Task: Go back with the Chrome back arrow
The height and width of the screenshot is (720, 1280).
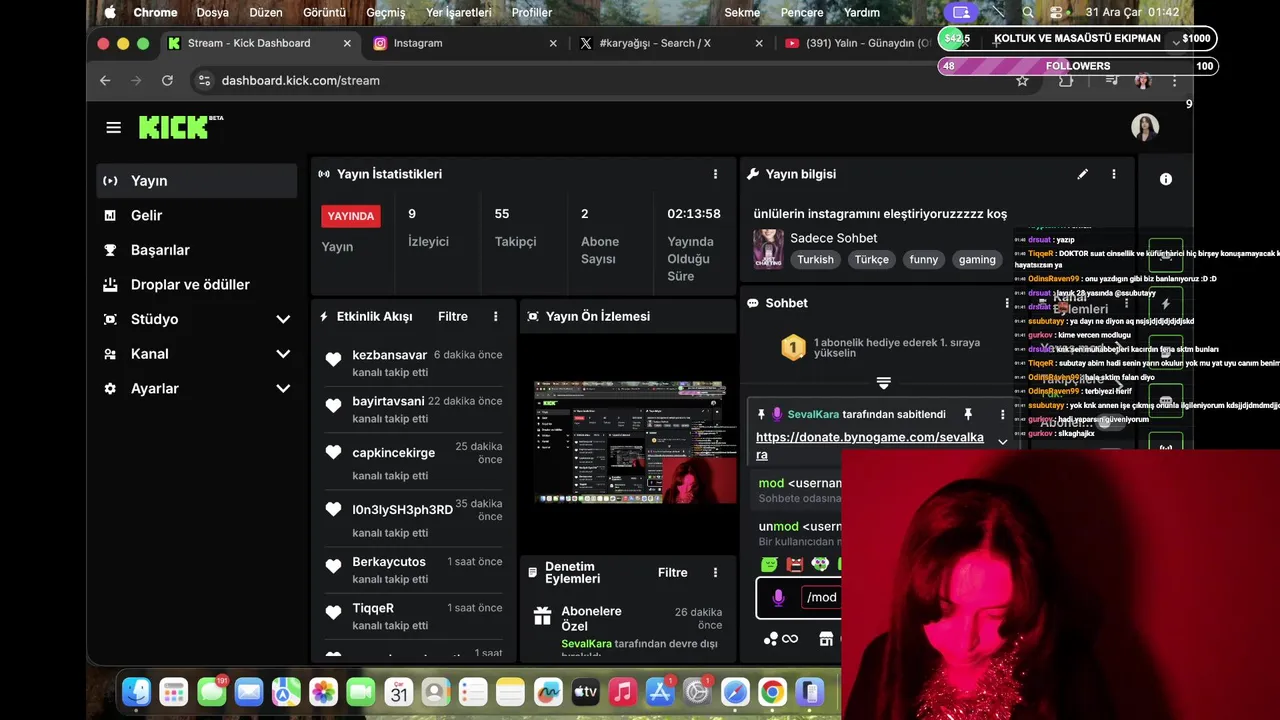Action: [x=105, y=80]
